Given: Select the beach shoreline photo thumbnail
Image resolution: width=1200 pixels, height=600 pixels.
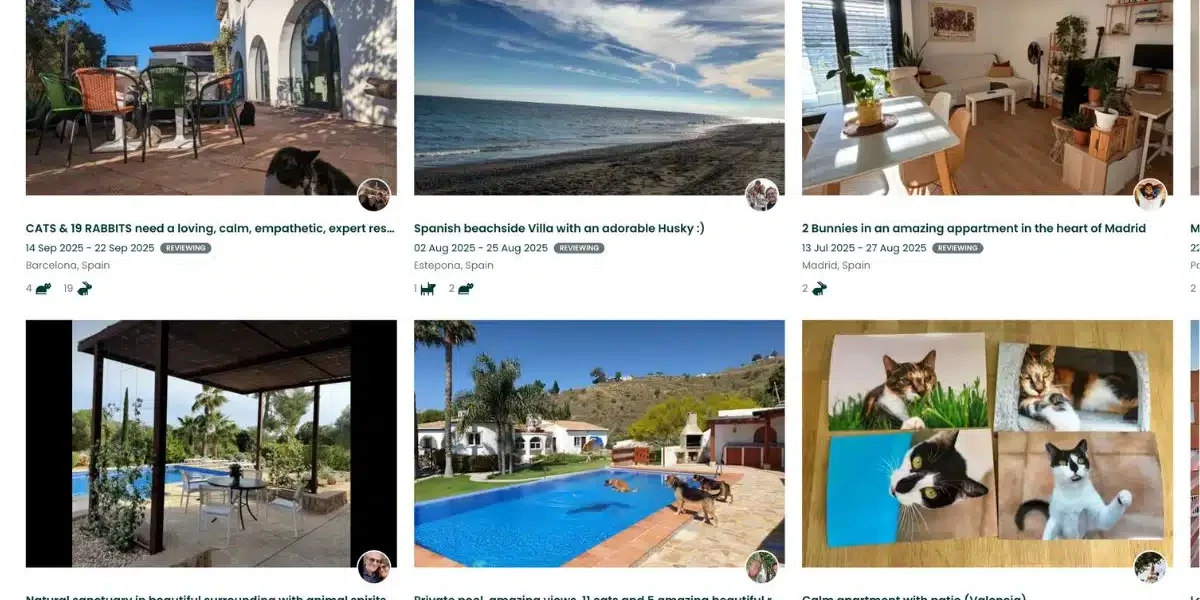Looking at the screenshot, I should (599, 97).
